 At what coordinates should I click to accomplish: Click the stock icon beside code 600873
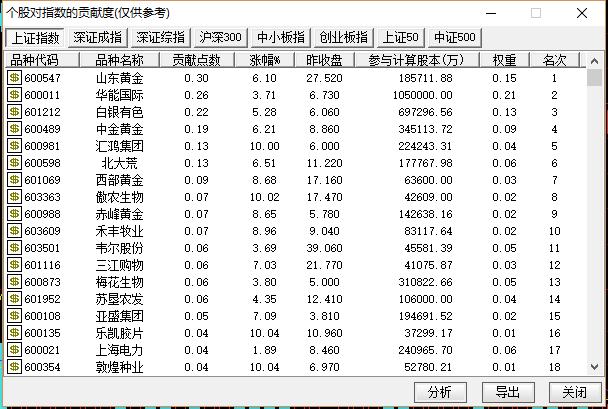[14, 282]
